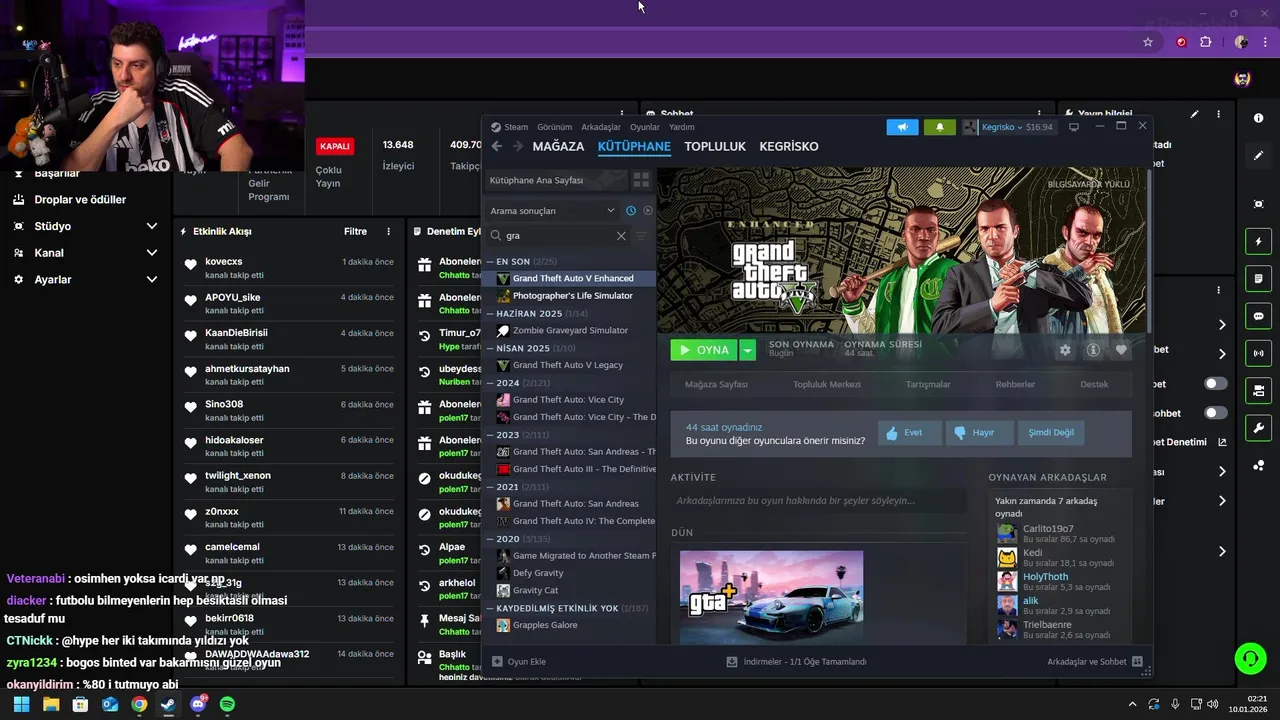Click document note icon in right sidebar
Viewport: 1280px width, 720px height.
pos(1258,278)
